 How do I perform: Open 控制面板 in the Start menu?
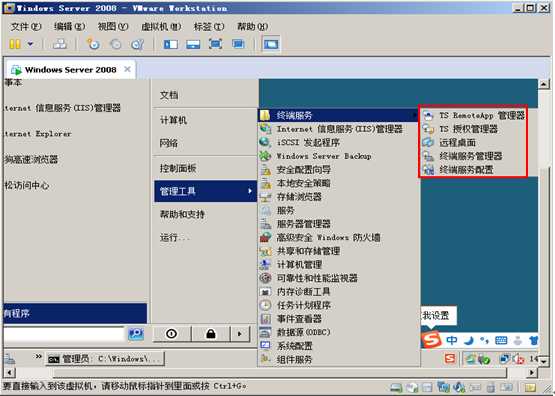pyautogui.click(x=178, y=168)
